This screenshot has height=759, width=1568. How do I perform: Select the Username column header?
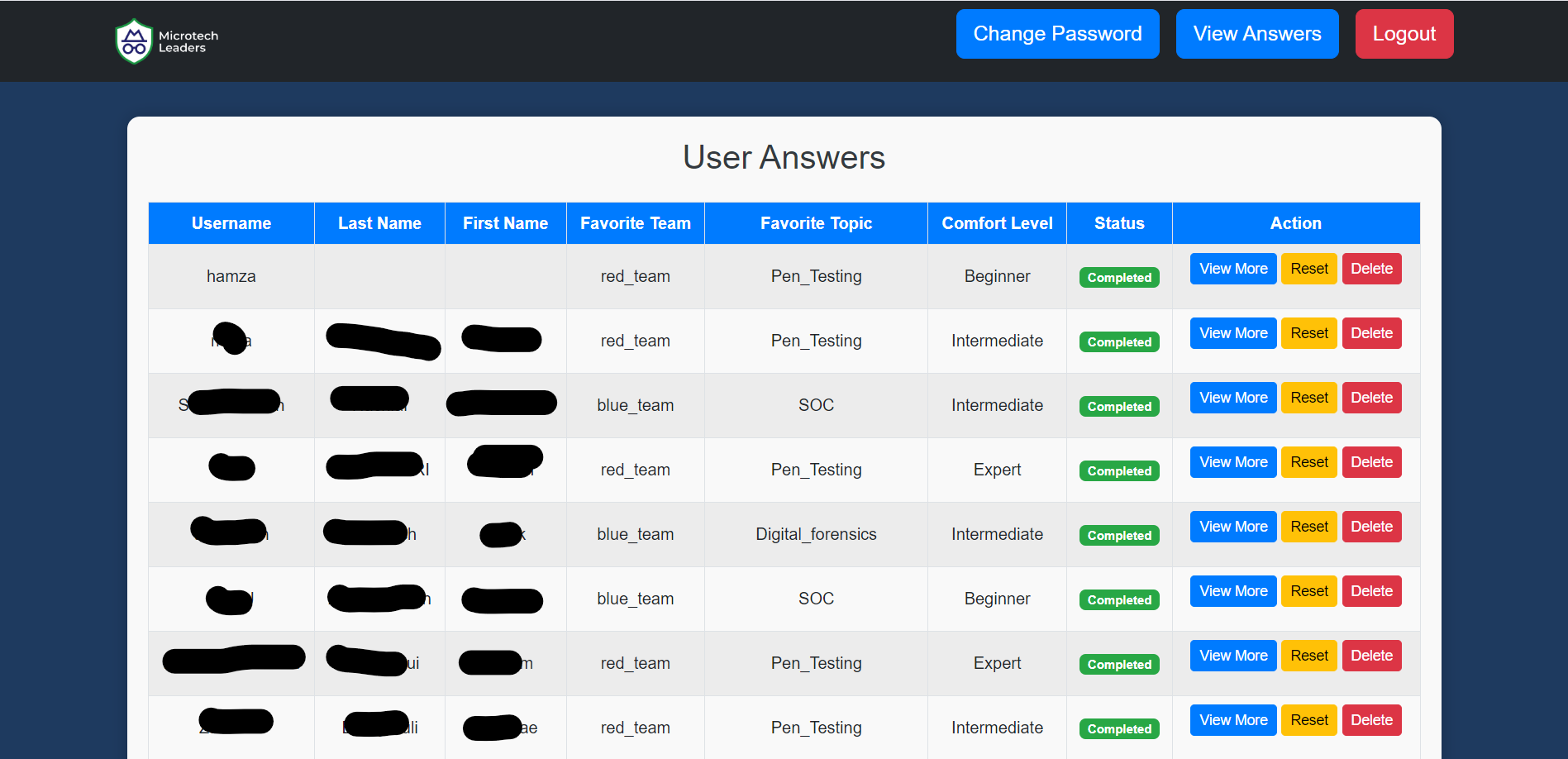click(x=231, y=222)
